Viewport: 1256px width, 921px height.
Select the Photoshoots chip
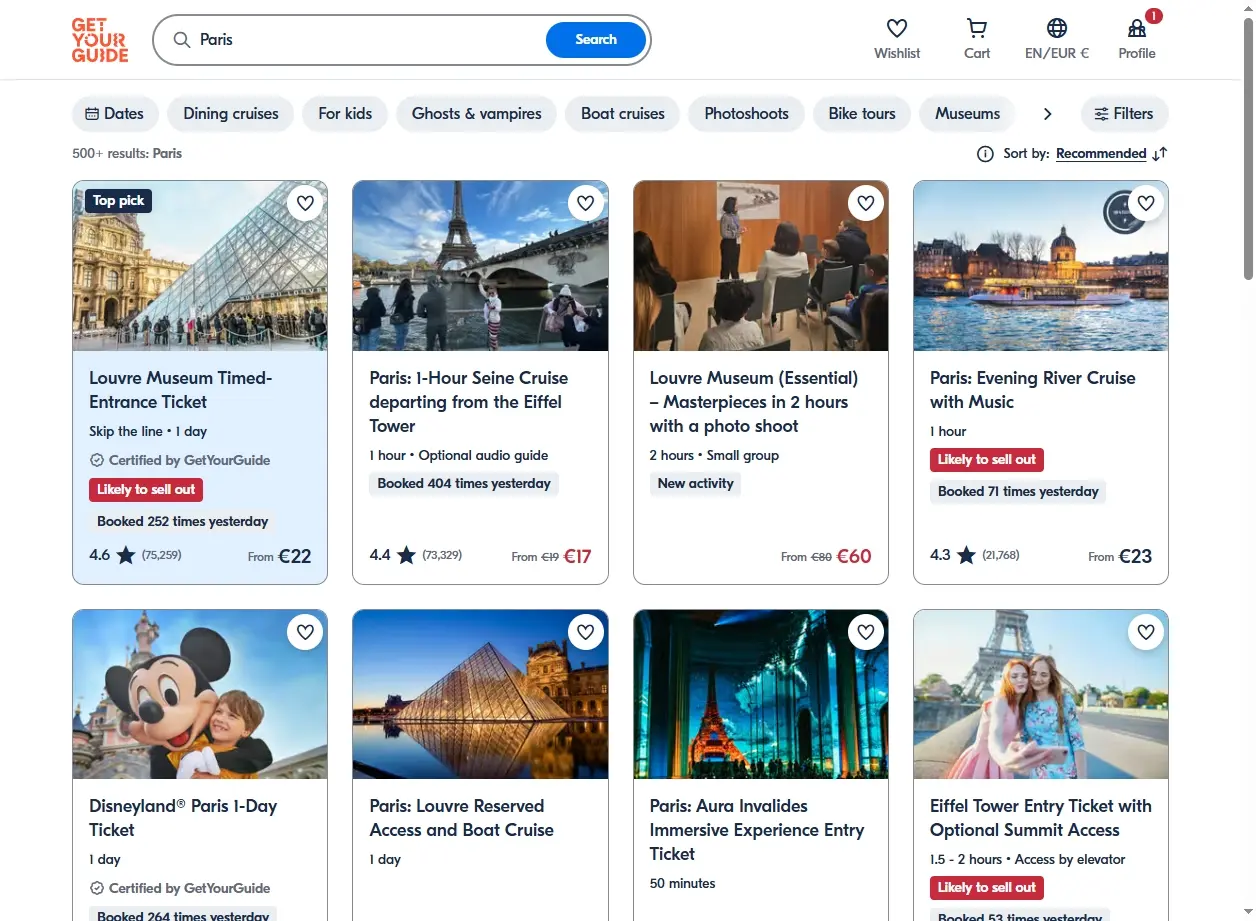pyautogui.click(x=747, y=114)
